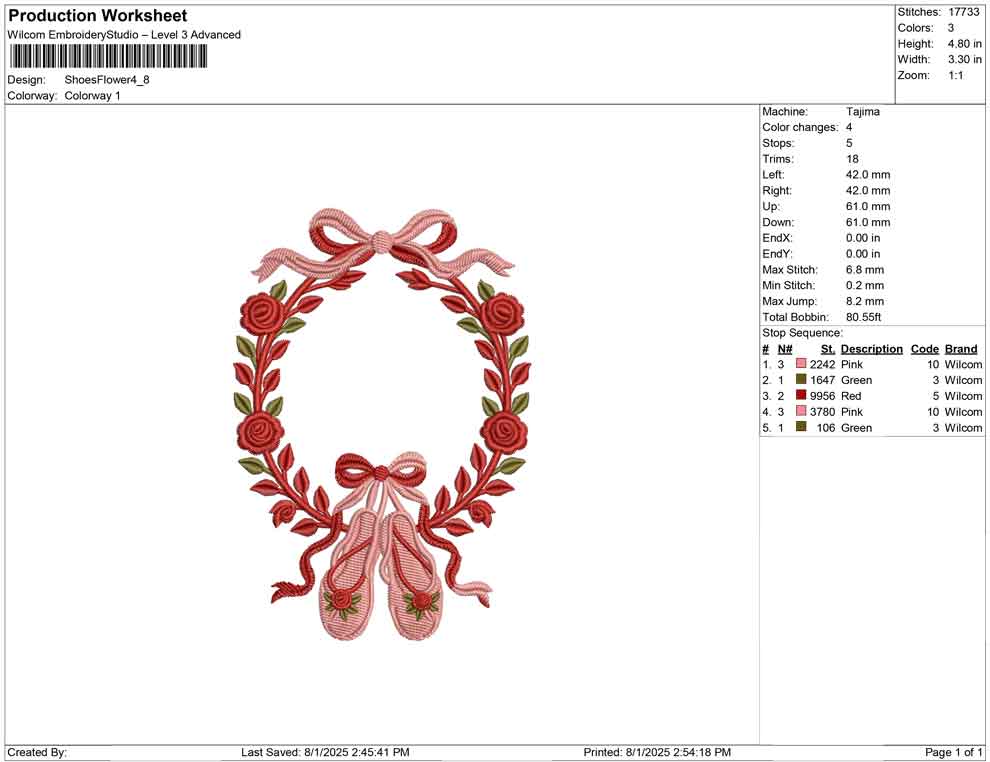
Task: Click the Min Stitch value '0.2 mm'
Action: tap(865, 285)
